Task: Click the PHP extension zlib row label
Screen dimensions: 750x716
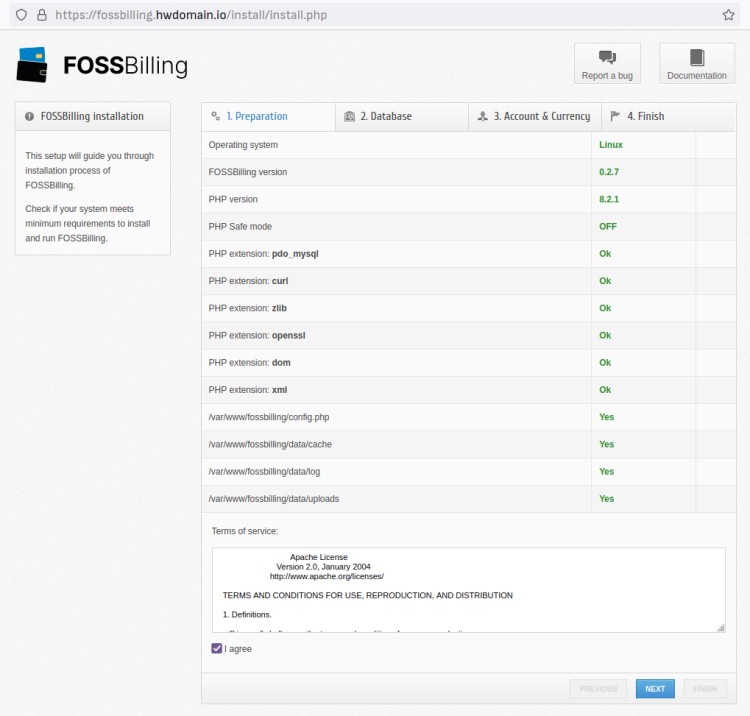Action: coord(248,308)
